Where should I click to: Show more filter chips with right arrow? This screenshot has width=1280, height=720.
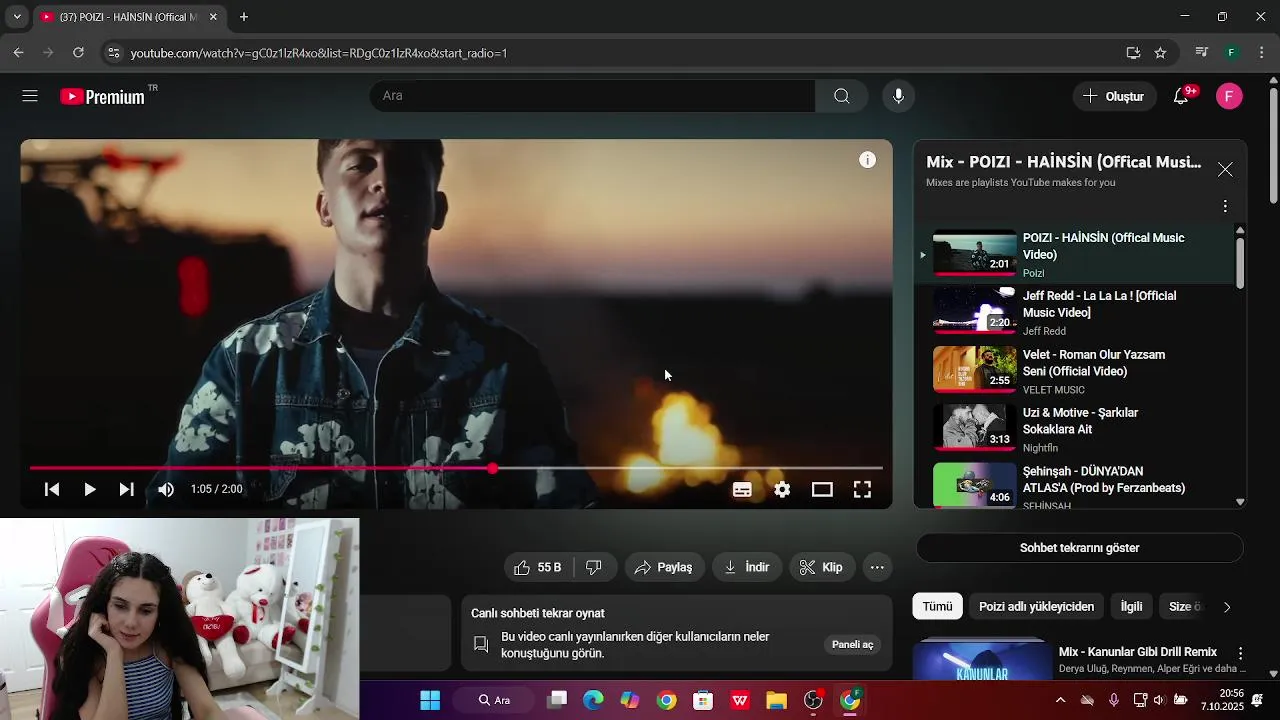pyautogui.click(x=1227, y=607)
